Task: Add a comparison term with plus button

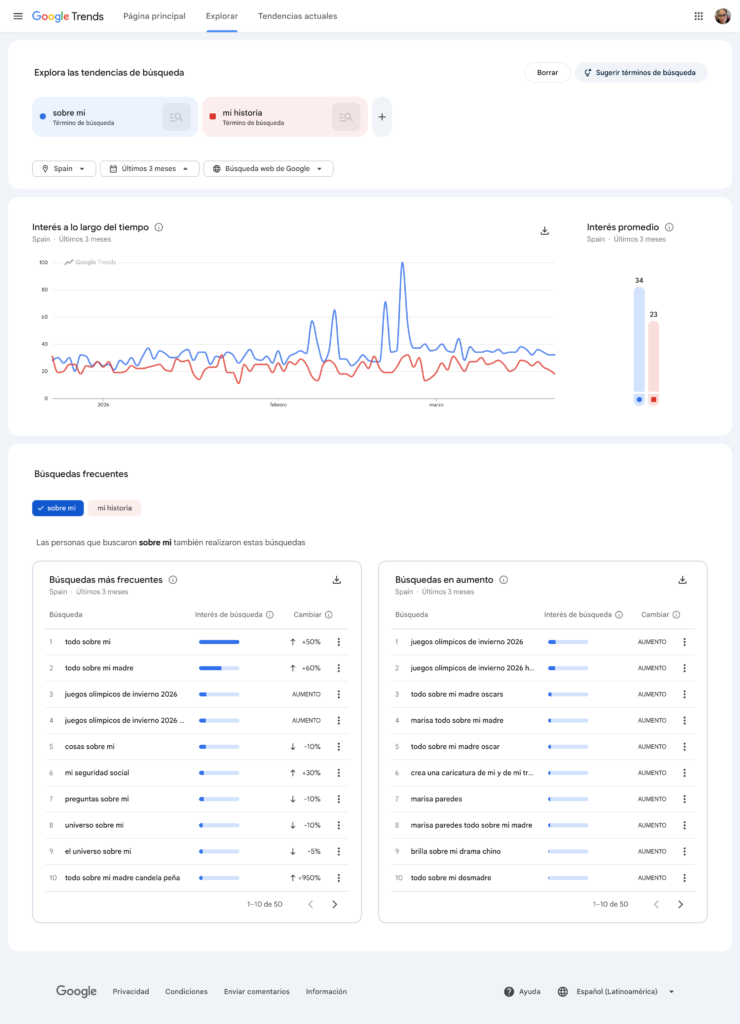Action: [x=382, y=117]
